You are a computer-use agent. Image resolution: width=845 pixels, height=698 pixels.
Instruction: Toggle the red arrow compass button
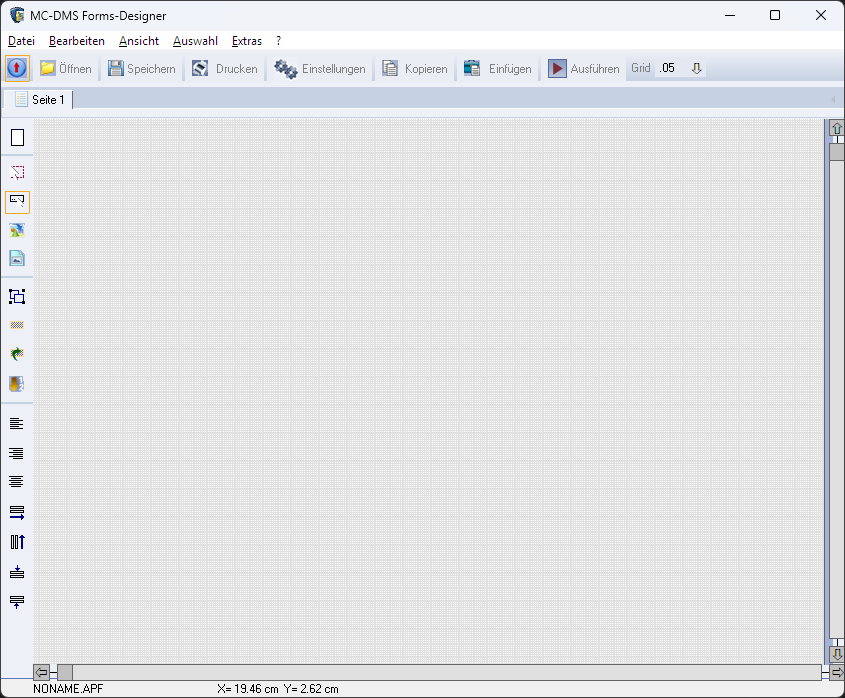click(x=17, y=69)
